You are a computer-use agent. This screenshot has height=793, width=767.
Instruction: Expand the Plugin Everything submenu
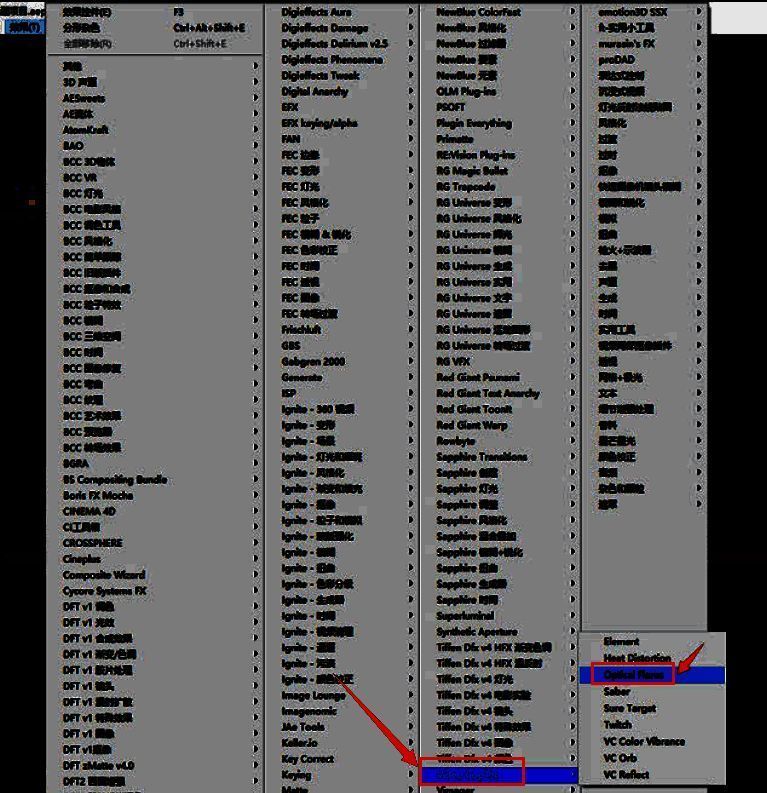[x=473, y=124]
